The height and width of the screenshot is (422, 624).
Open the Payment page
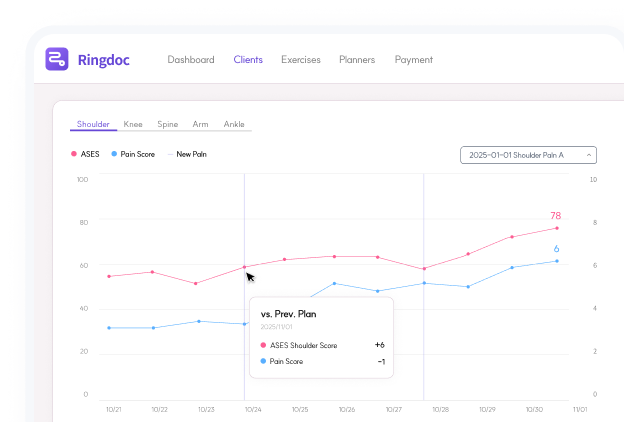click(414, 60)
